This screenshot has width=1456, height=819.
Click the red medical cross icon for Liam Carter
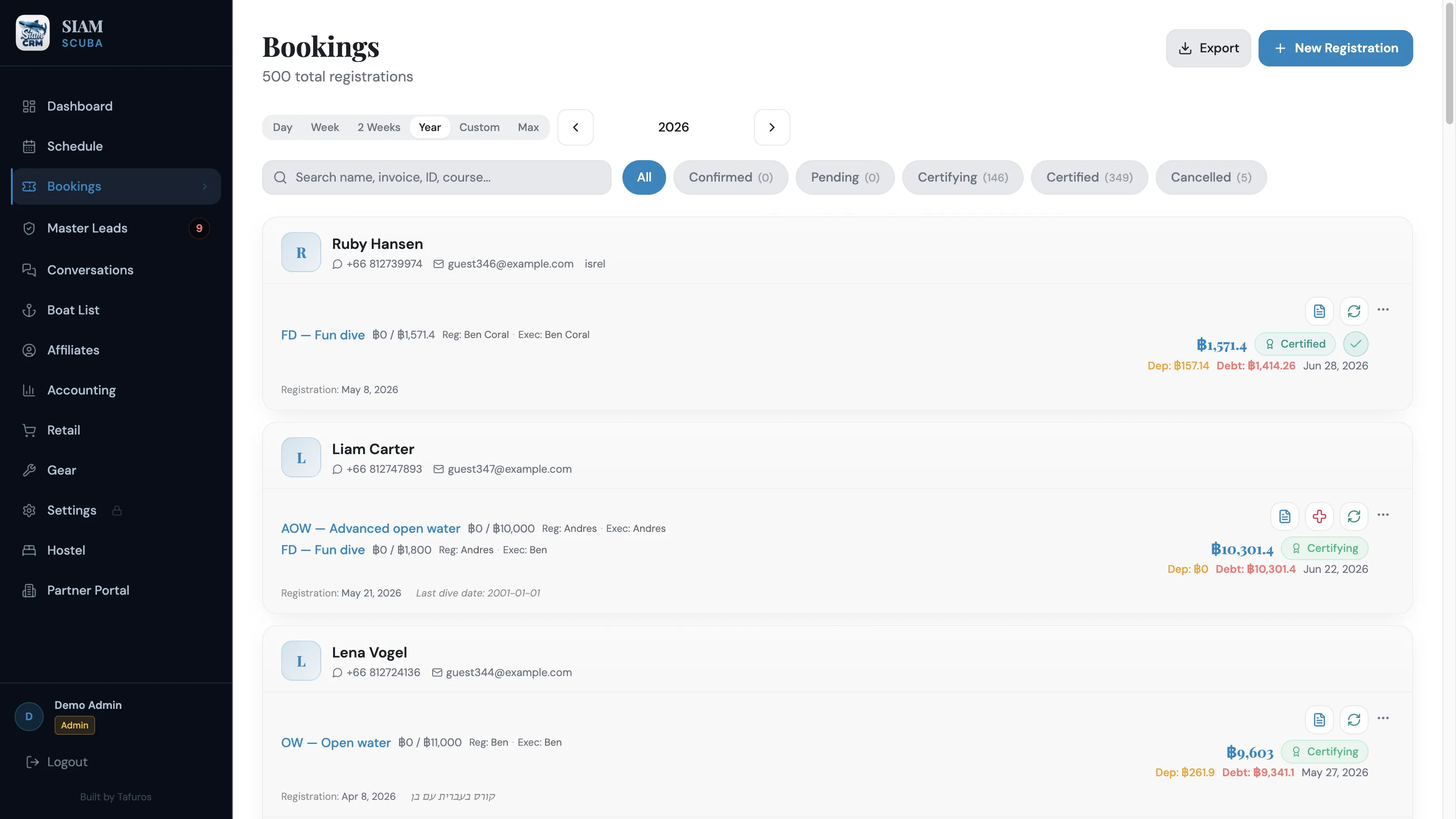point(1319,516)
